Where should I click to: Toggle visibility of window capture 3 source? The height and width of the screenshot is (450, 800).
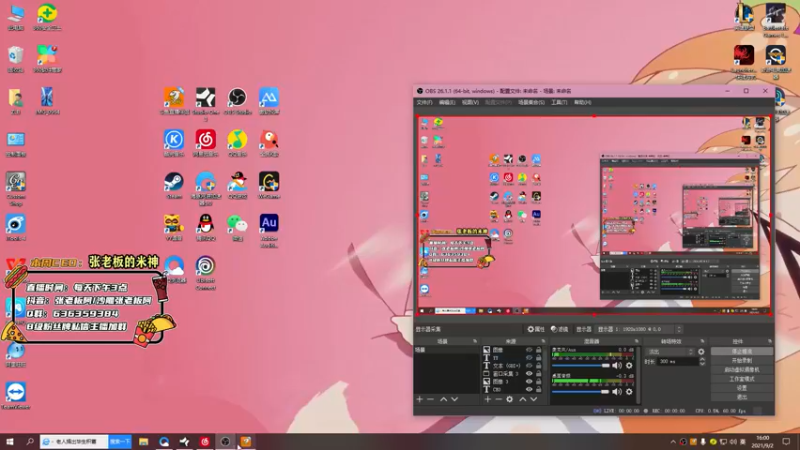tap(529, 373)
